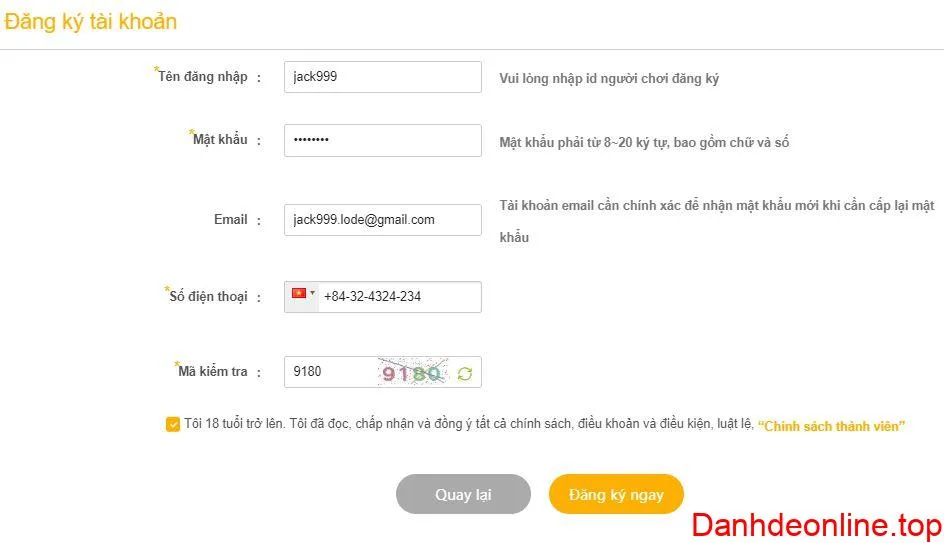The width and height of the screenshot is (944, 543).
Task: Click the Số điện thoại label
Action: point(208,296)
